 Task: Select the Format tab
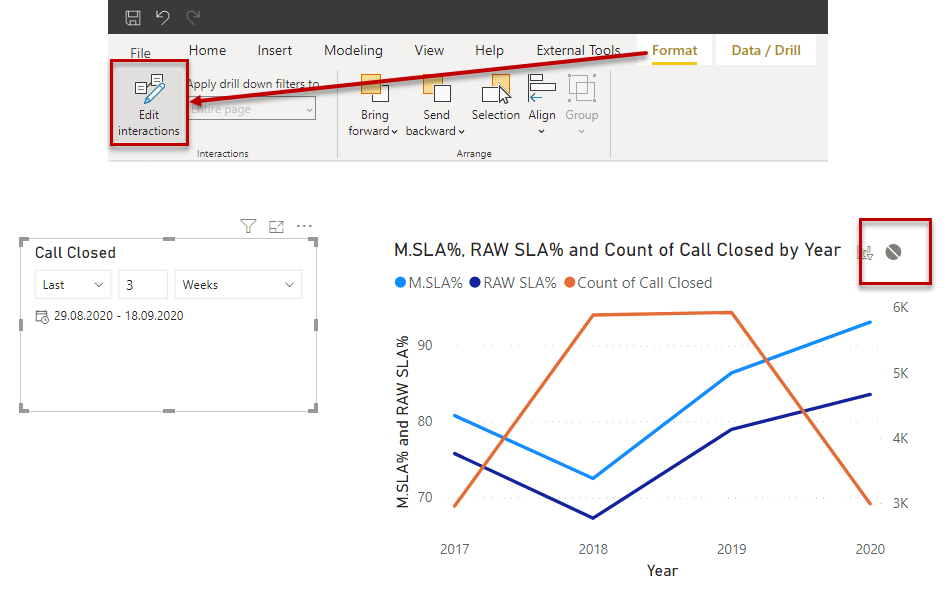[x=674, y=50]
